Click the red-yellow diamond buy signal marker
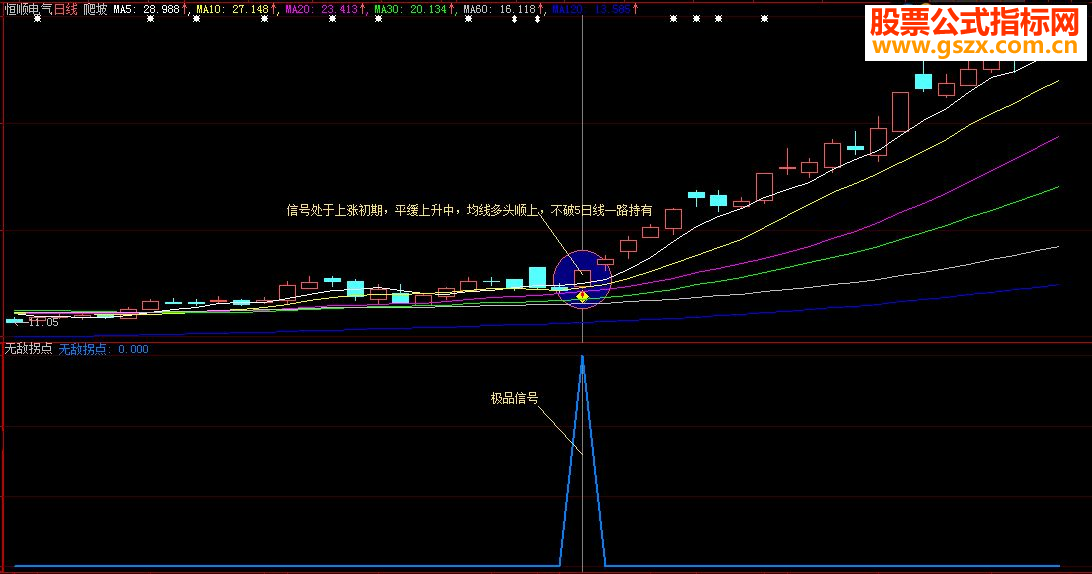Image resolution: width=1092 pixels, height=574 pixels. coord(582,297)
